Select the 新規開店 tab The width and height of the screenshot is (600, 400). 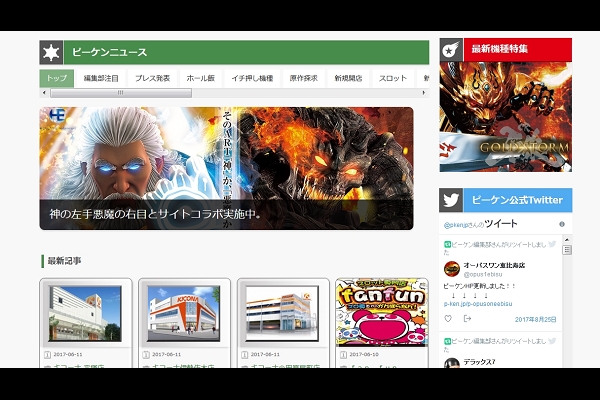(348, 78)
